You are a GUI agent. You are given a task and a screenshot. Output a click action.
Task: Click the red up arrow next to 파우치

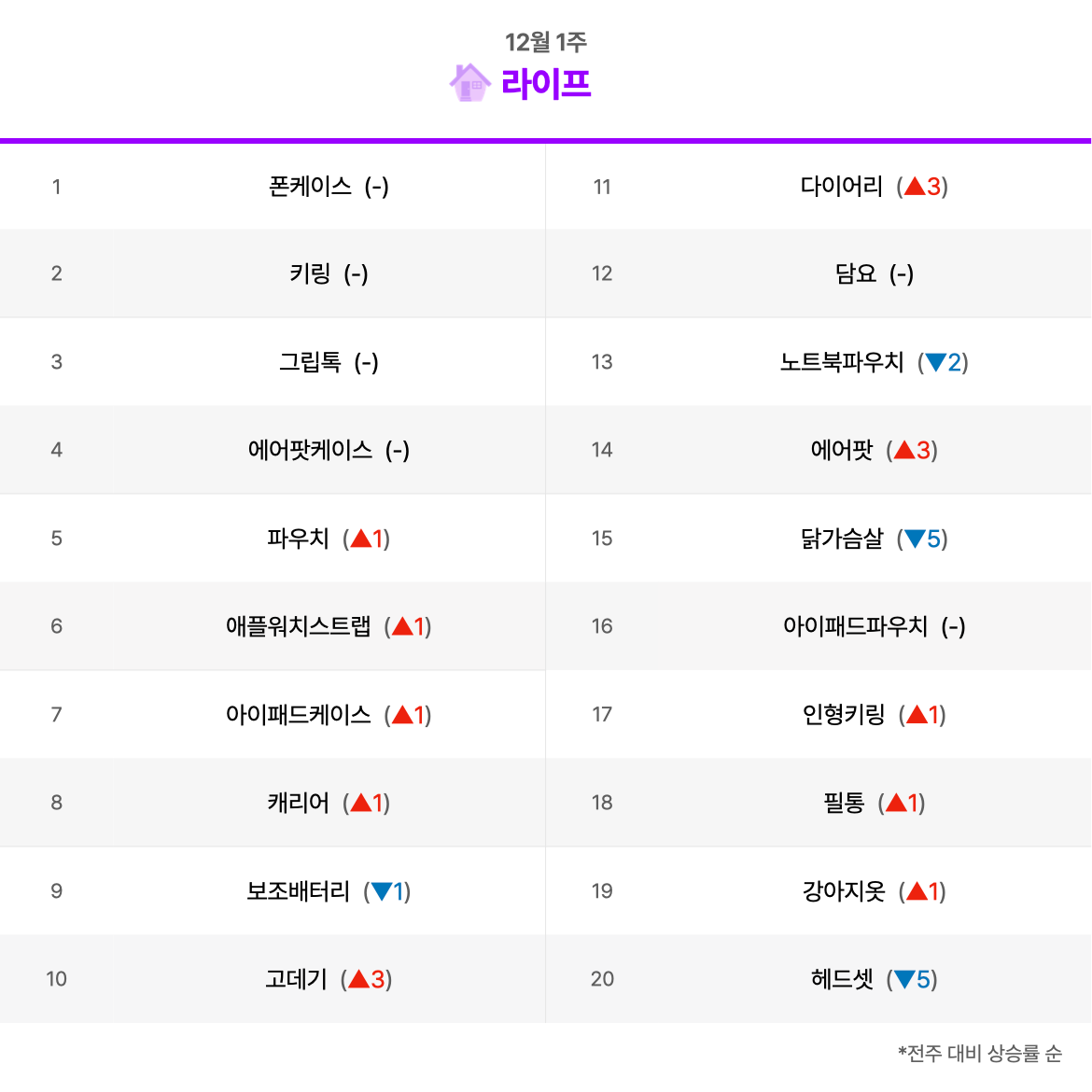(361, 539)
